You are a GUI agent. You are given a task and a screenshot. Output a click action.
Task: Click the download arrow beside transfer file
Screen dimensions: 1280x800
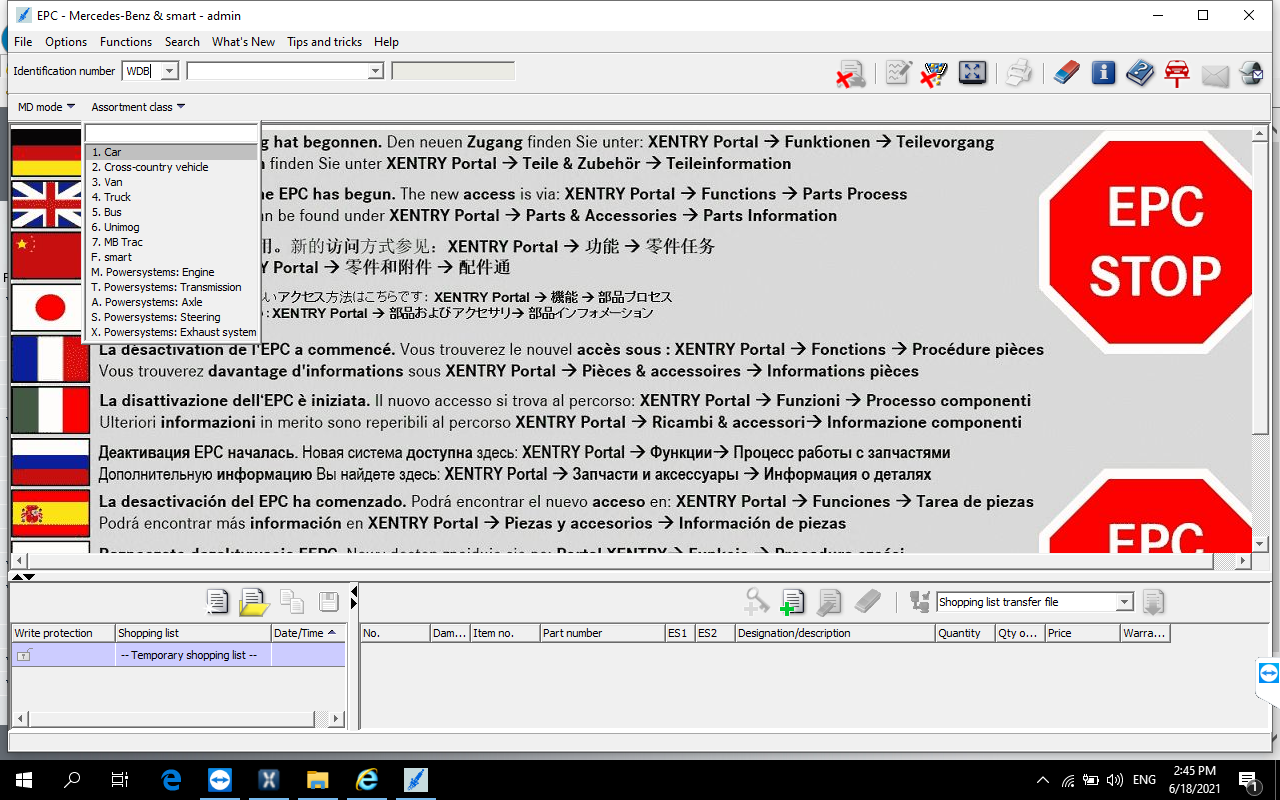[x=1153, y=602]
